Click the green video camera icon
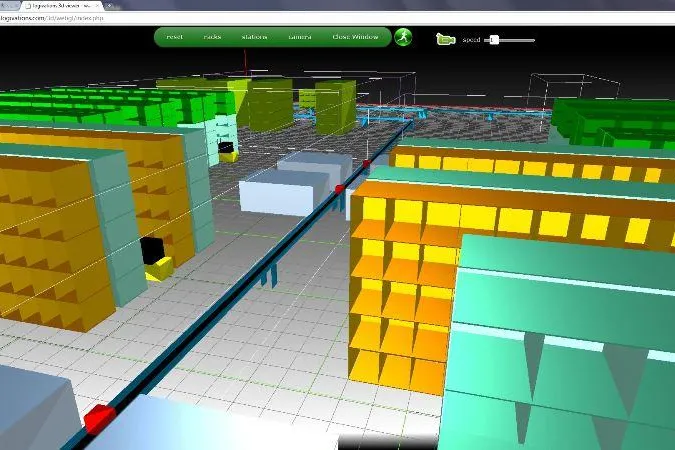 (x=446, y=39)
